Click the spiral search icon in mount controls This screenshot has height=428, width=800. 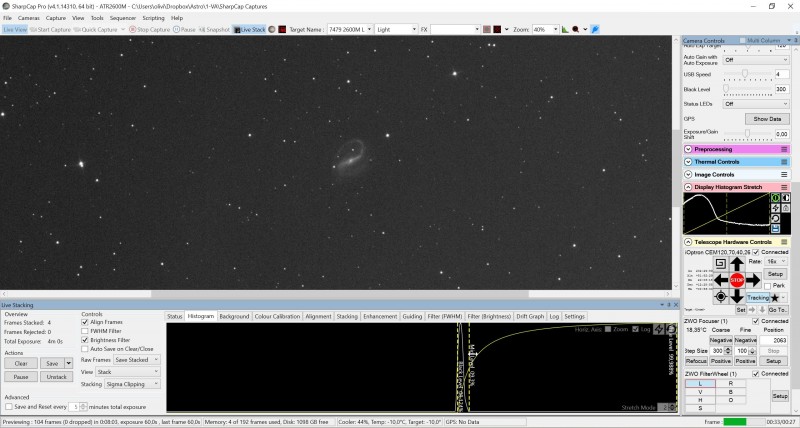pos(720,264)
